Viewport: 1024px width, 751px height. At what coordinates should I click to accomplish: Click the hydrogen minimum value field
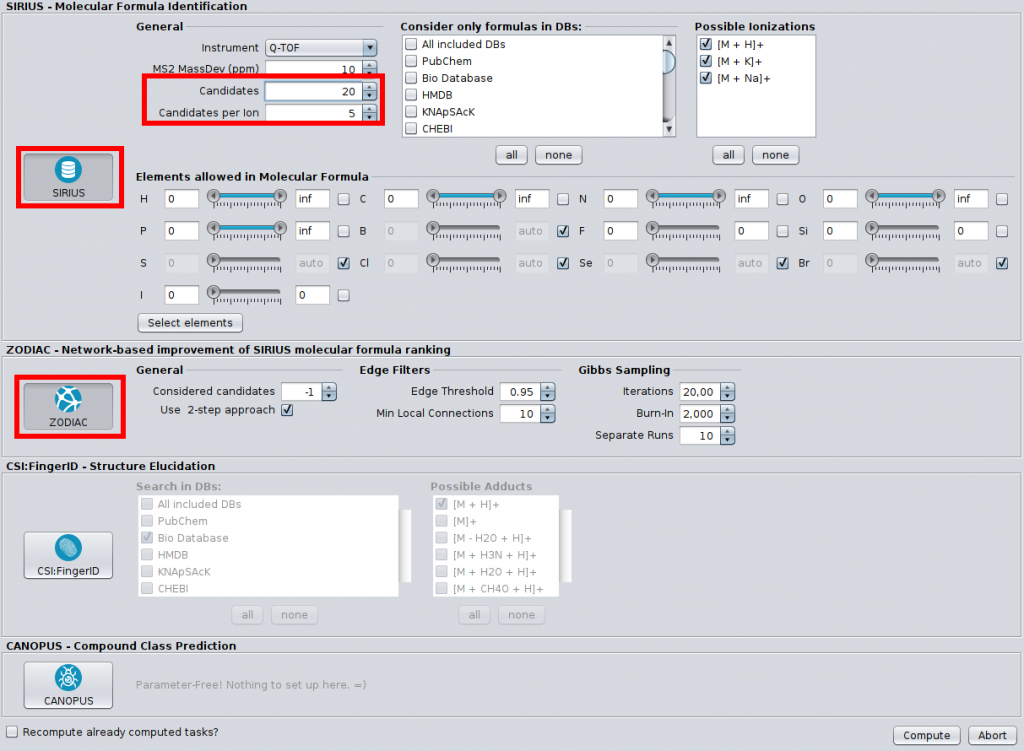(182, 199)
